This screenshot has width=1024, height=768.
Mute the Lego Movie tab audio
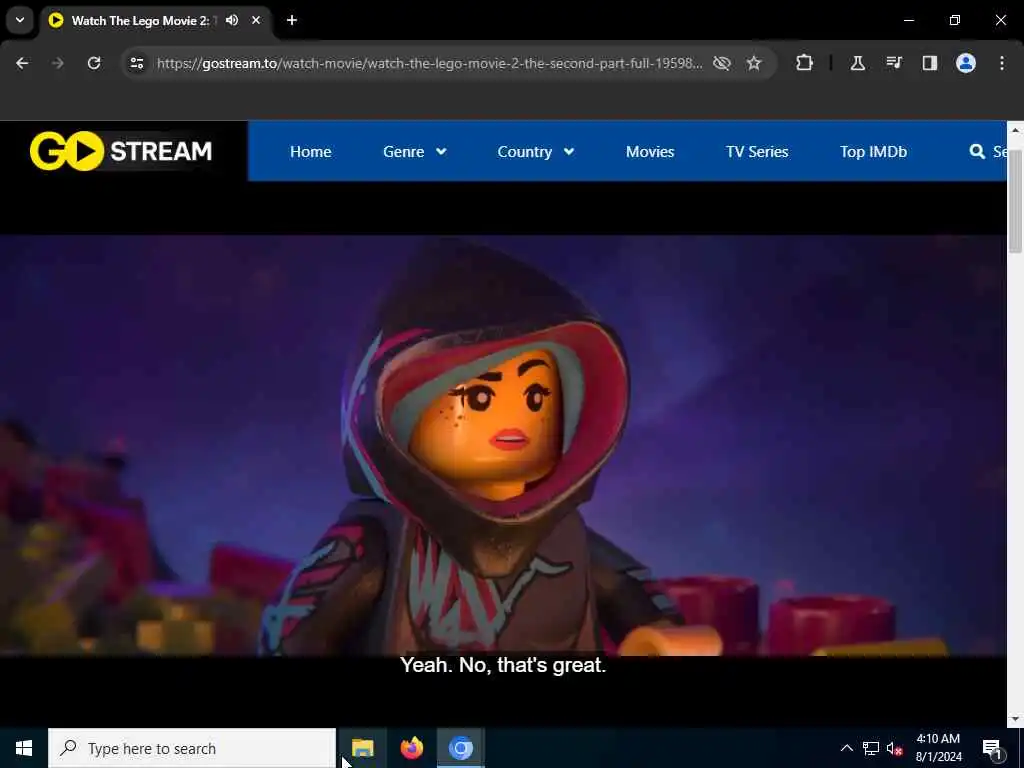[232, 20]
